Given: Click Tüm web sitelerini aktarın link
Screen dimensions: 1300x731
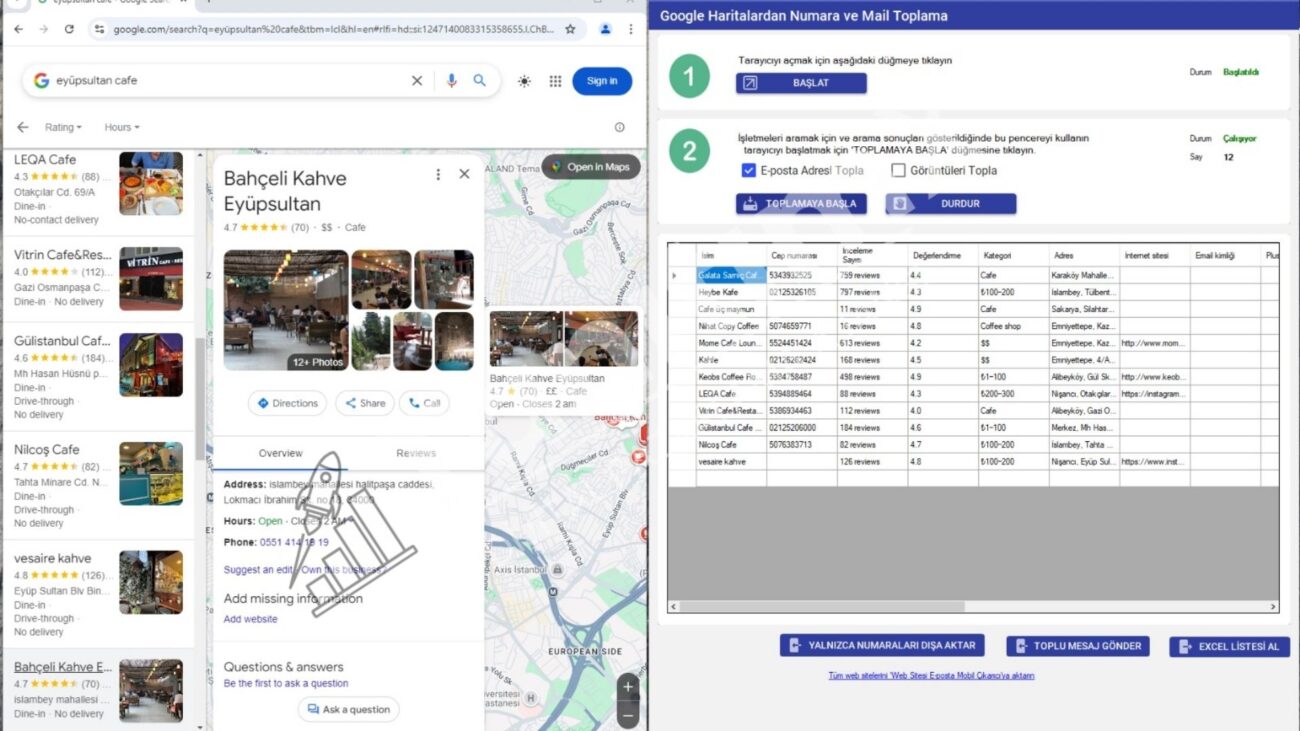Looking at the screenshot, I should (931, 676).
